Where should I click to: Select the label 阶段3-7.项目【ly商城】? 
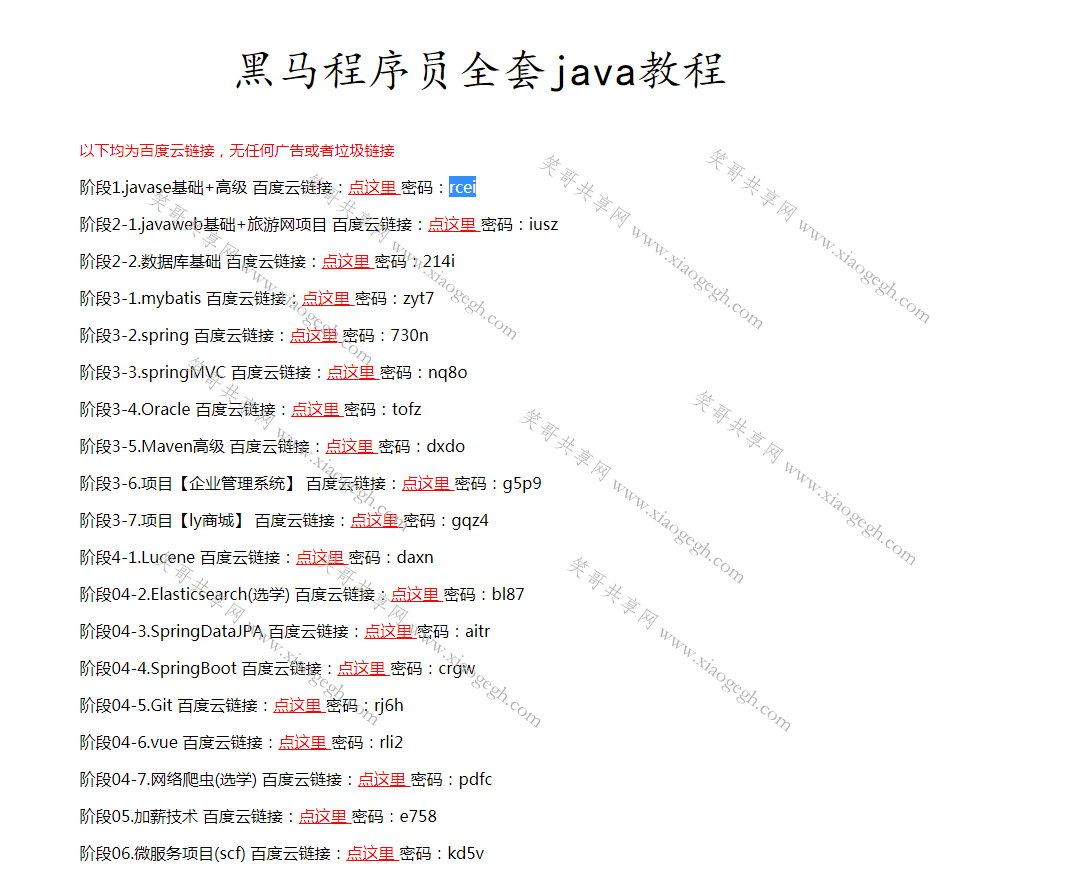tap(163, 520)
